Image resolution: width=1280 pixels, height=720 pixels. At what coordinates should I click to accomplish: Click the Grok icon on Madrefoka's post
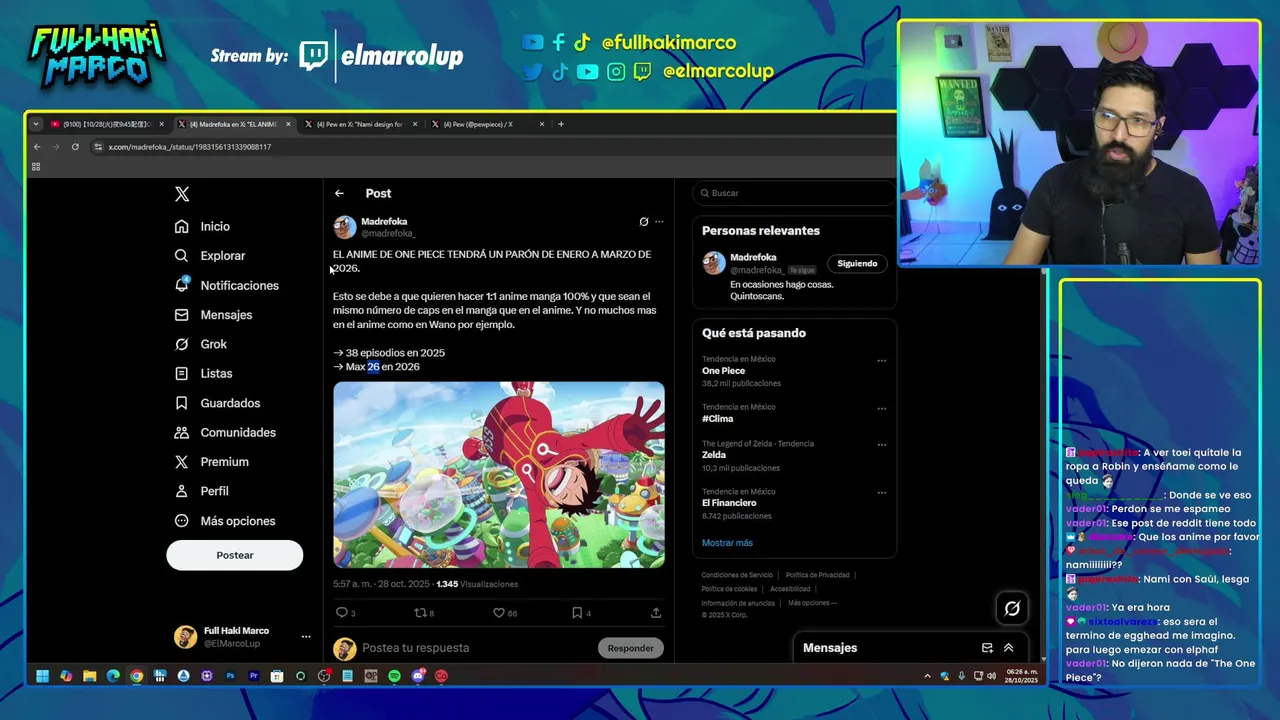(643, 222)
